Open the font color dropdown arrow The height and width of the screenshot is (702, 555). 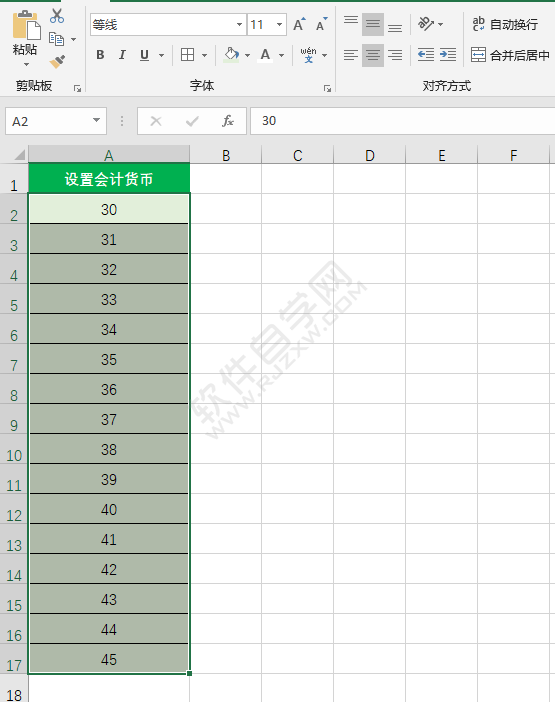tap(282, 56)
